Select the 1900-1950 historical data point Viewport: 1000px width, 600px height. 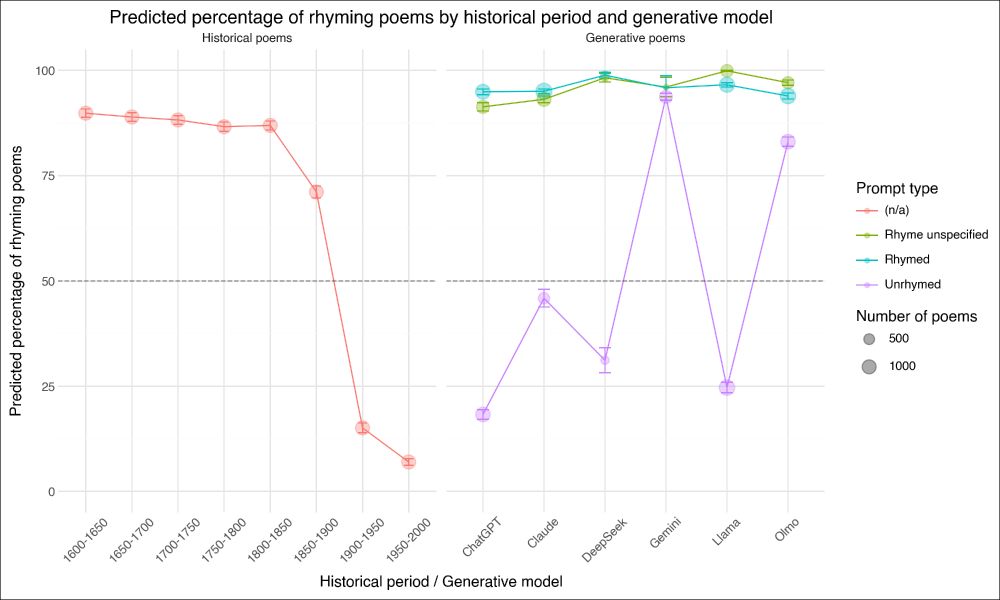pos(362,428)
